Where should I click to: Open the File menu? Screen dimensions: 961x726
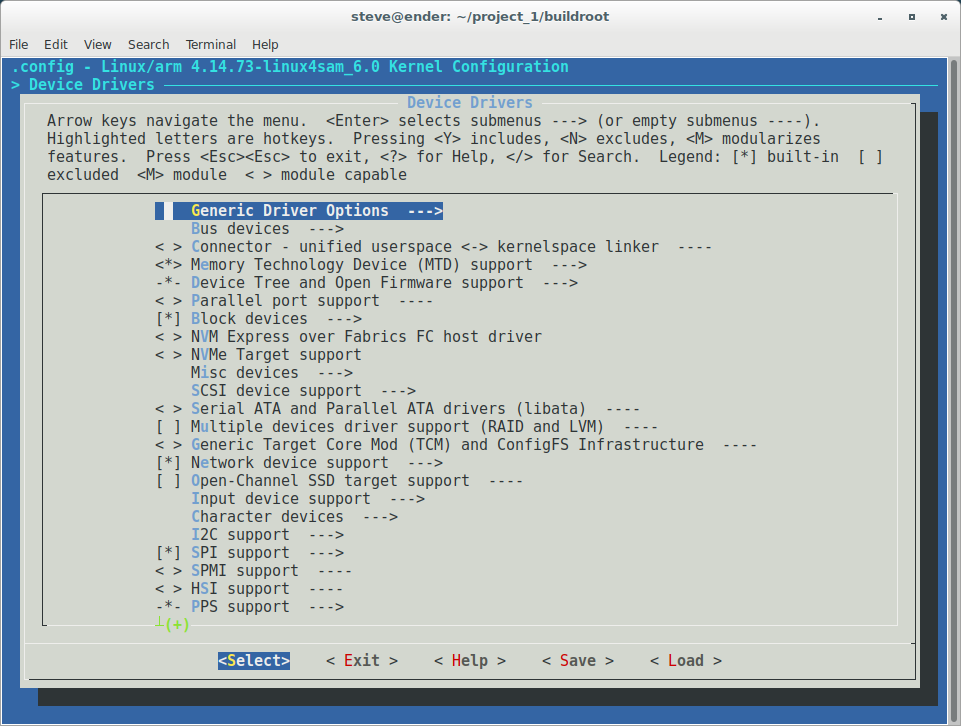pyautogui.click(x=18, y=44)
